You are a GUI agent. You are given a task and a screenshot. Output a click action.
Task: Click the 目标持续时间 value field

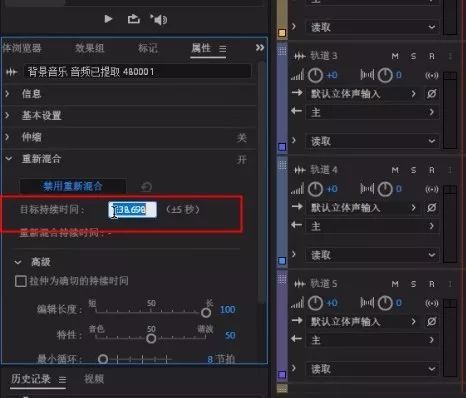[132, 210]
